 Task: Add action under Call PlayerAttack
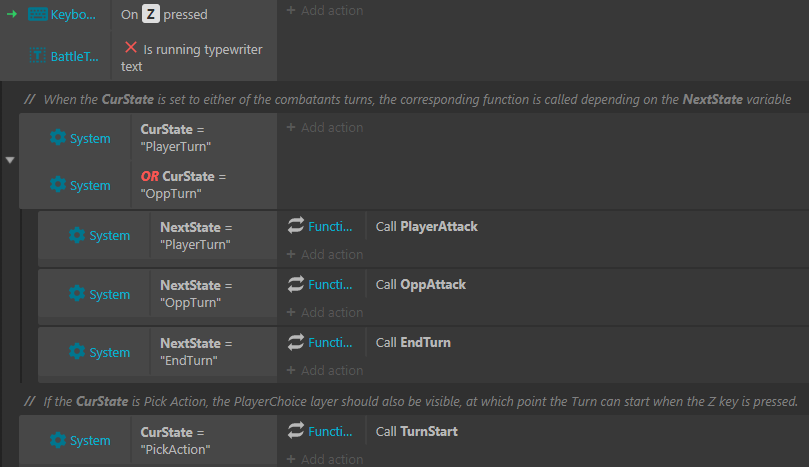coord(325,254)
